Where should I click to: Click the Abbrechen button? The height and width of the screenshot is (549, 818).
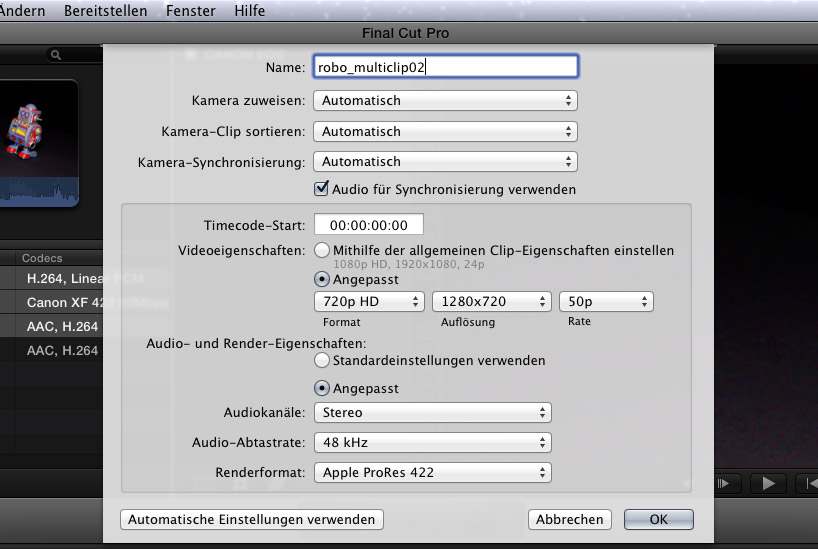click(570, 519)
